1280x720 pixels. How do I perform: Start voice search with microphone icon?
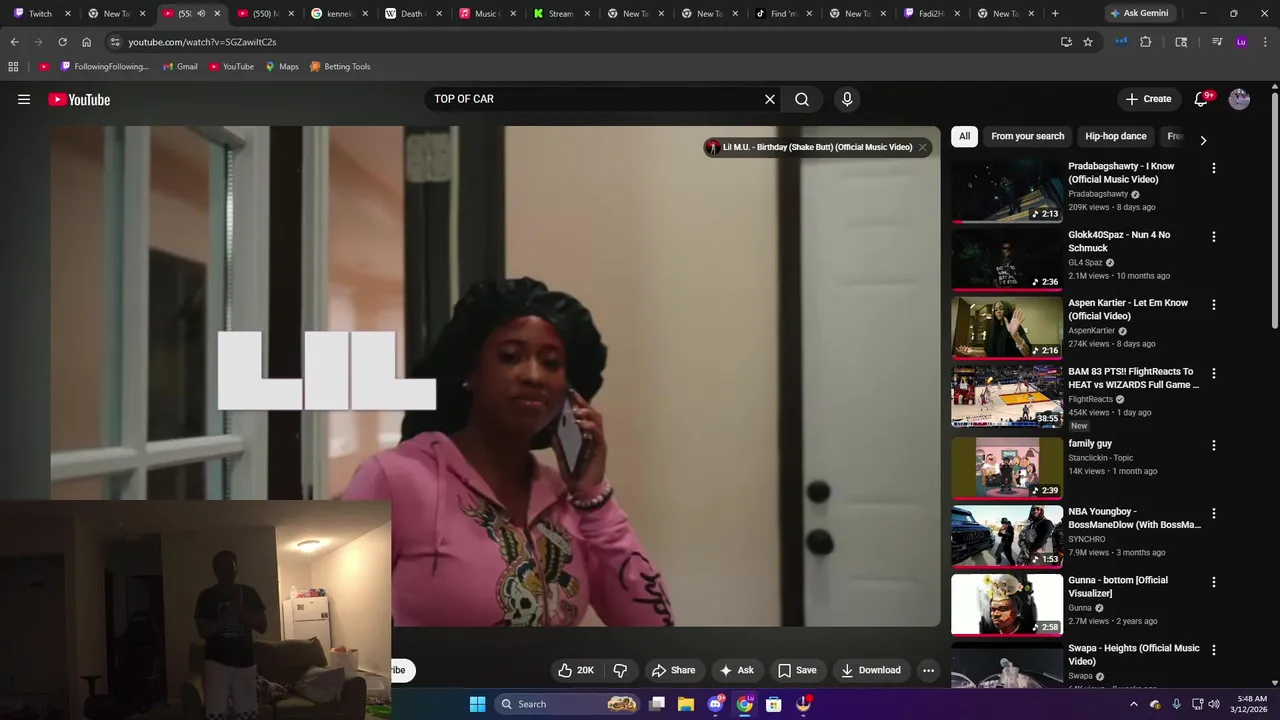coord(847,99)
